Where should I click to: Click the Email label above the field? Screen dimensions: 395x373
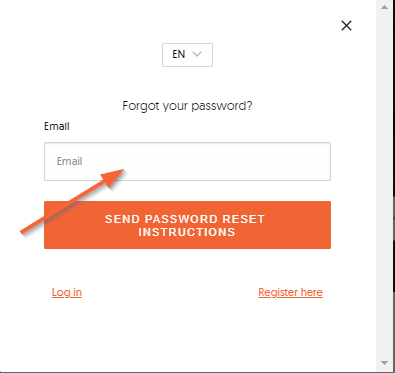(x=57, y=126)
